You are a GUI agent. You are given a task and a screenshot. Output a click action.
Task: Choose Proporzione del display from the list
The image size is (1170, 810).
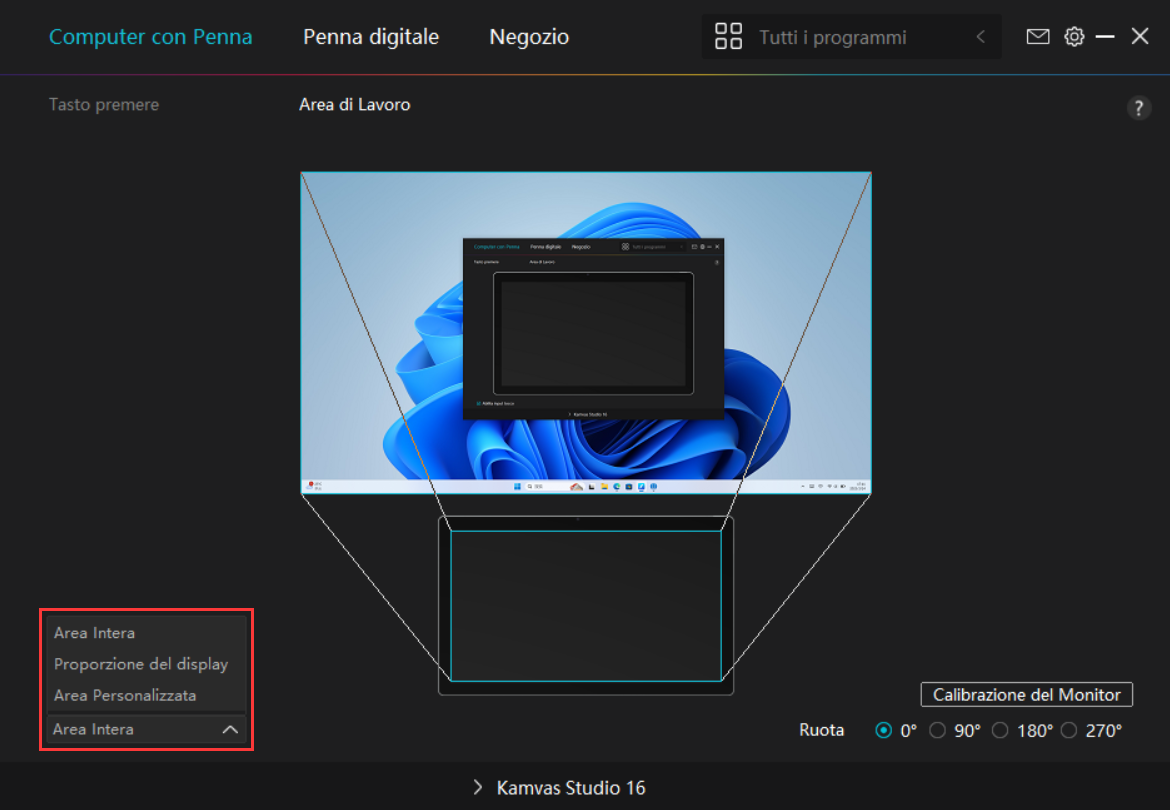[x=141, y=664]
